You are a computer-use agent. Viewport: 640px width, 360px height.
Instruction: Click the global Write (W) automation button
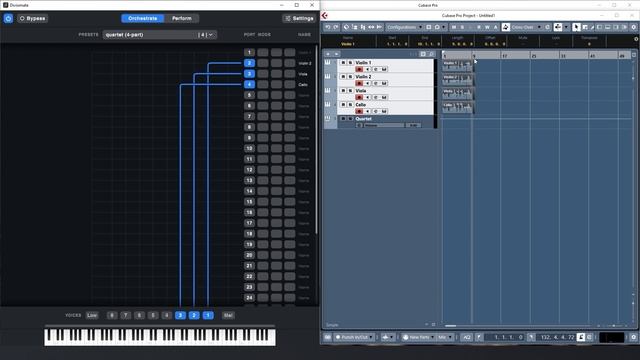(487, 27)
